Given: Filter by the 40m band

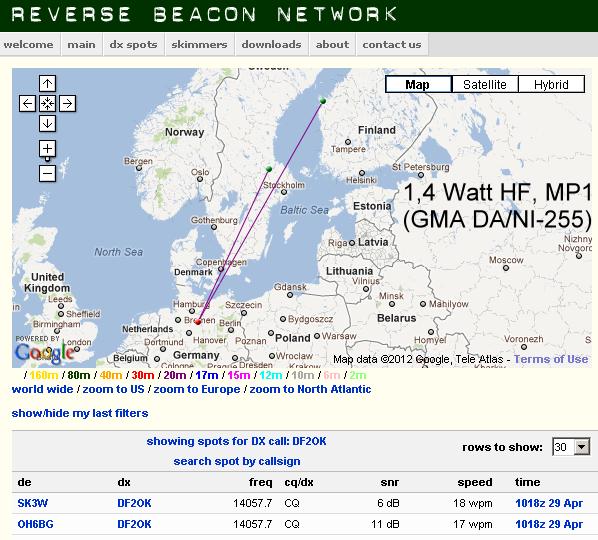Looking at the screenshot, I should [x=111, y=375].
